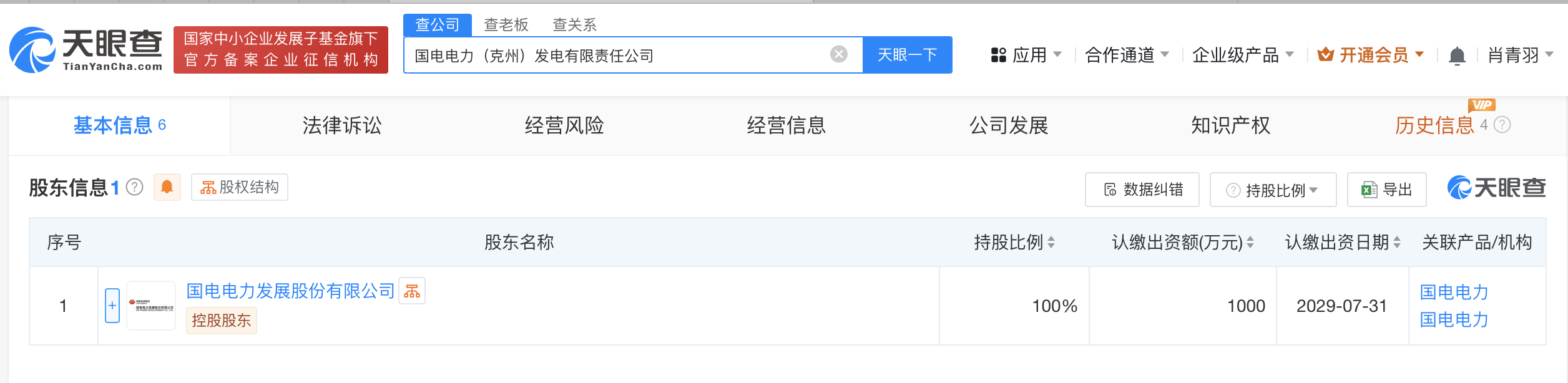Click the equity tree icon next to 国电电力发展股份有限公司
The height and width of the screenshot is (383, 1568).
(x=414, y=291)
